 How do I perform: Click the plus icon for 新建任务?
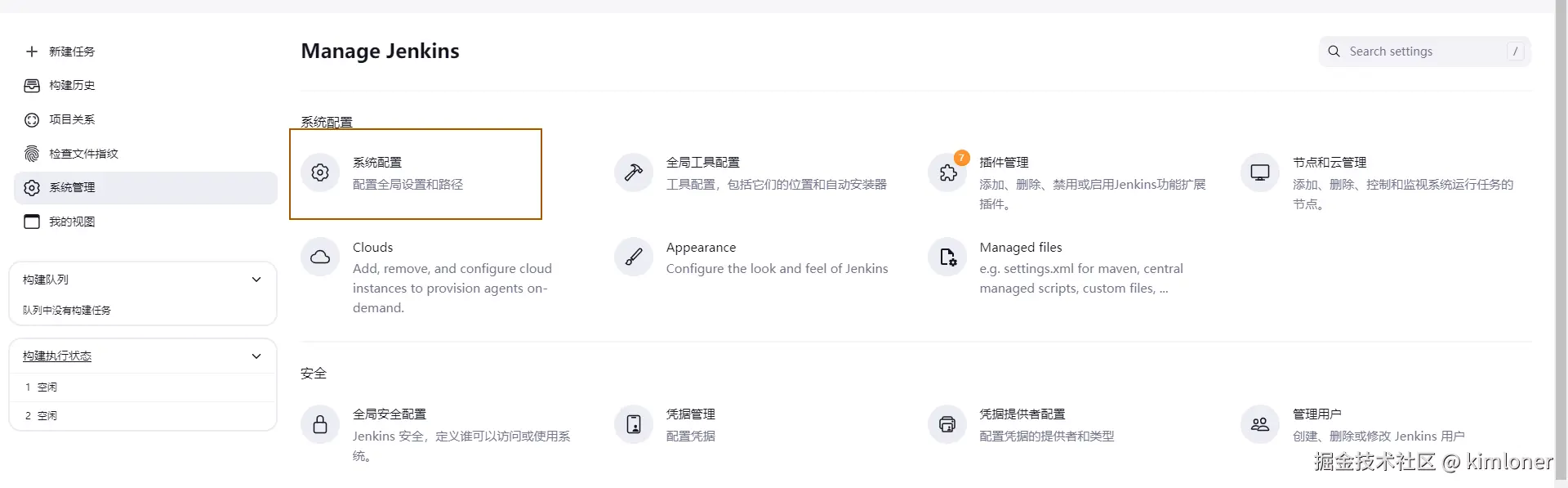tap(32, 51)
